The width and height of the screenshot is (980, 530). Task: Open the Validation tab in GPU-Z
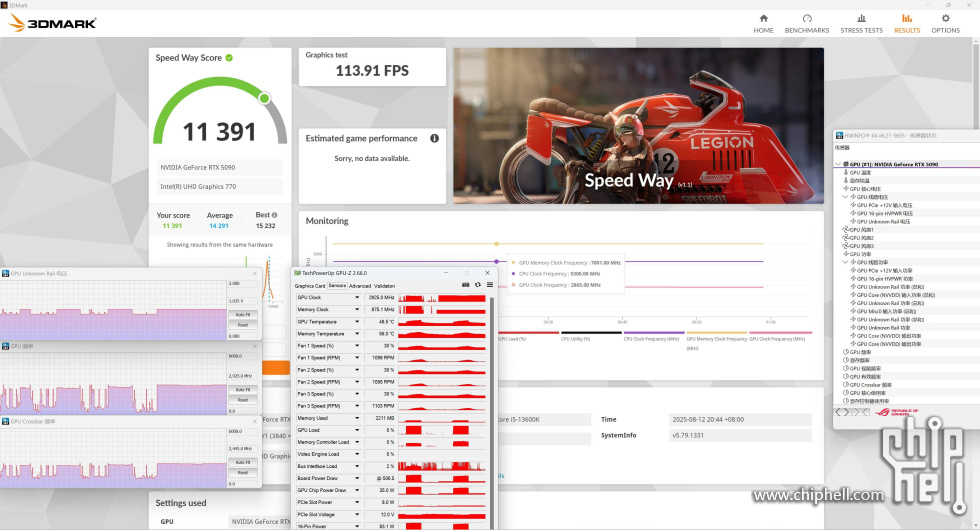point(384,286)
